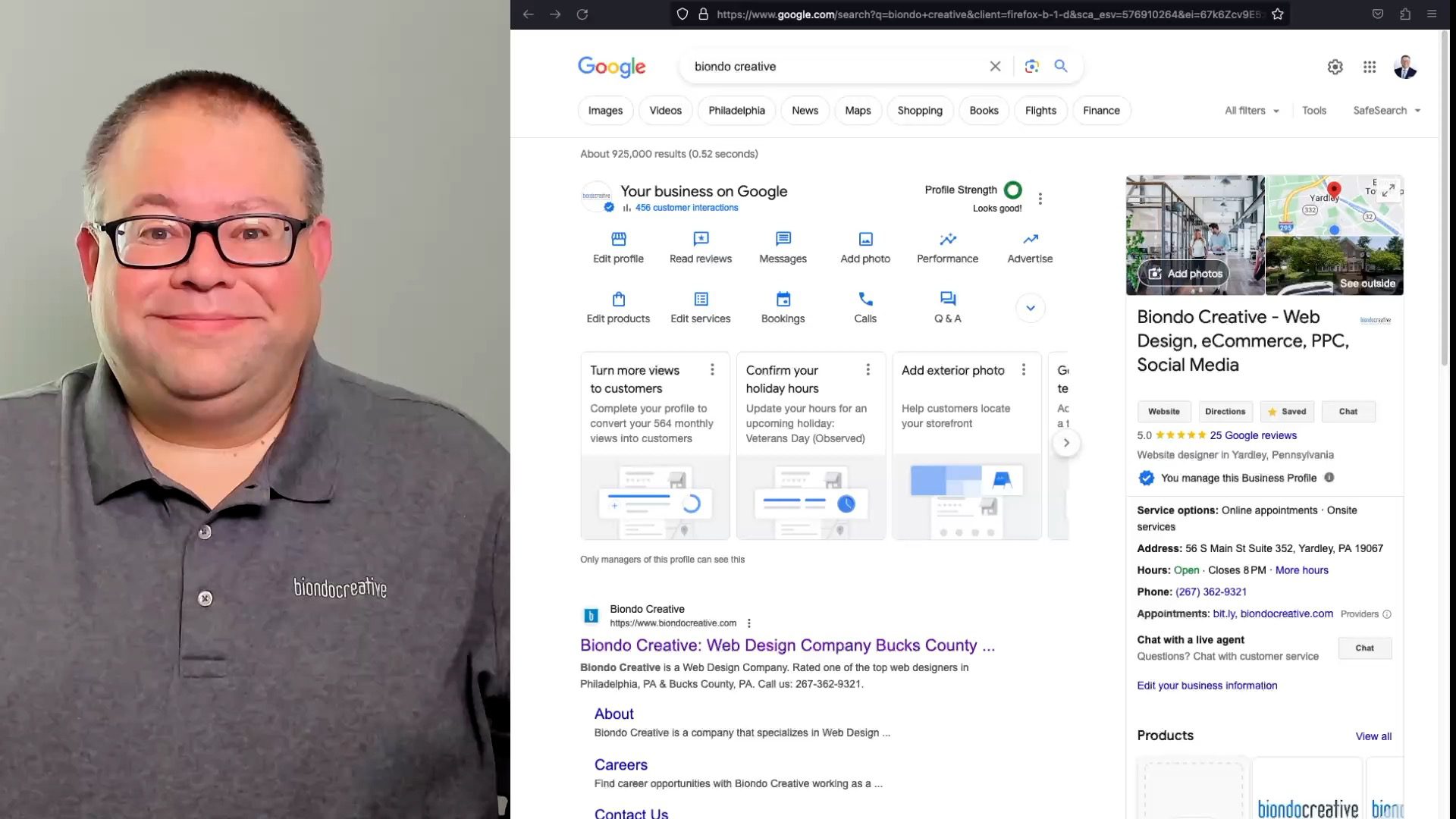Open Google Lens image search icon

pyautogui.click(x=1031, y=66)
